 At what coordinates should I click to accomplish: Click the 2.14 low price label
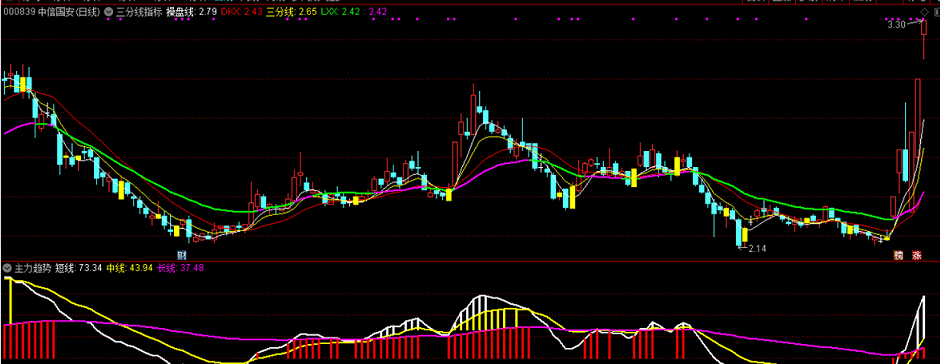click(757, 248)
